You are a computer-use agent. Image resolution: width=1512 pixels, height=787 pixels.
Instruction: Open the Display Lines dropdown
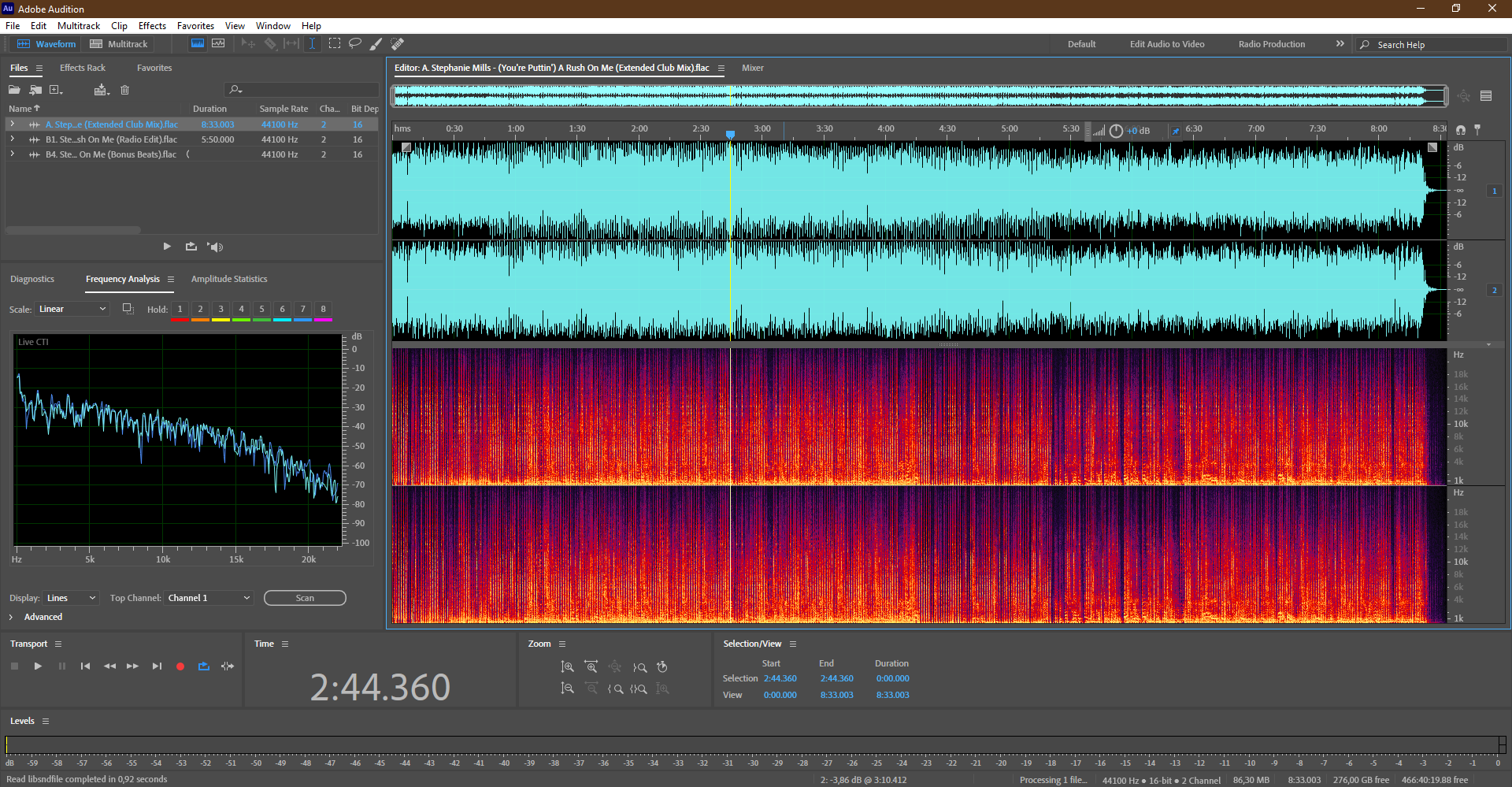pos(70,598)
